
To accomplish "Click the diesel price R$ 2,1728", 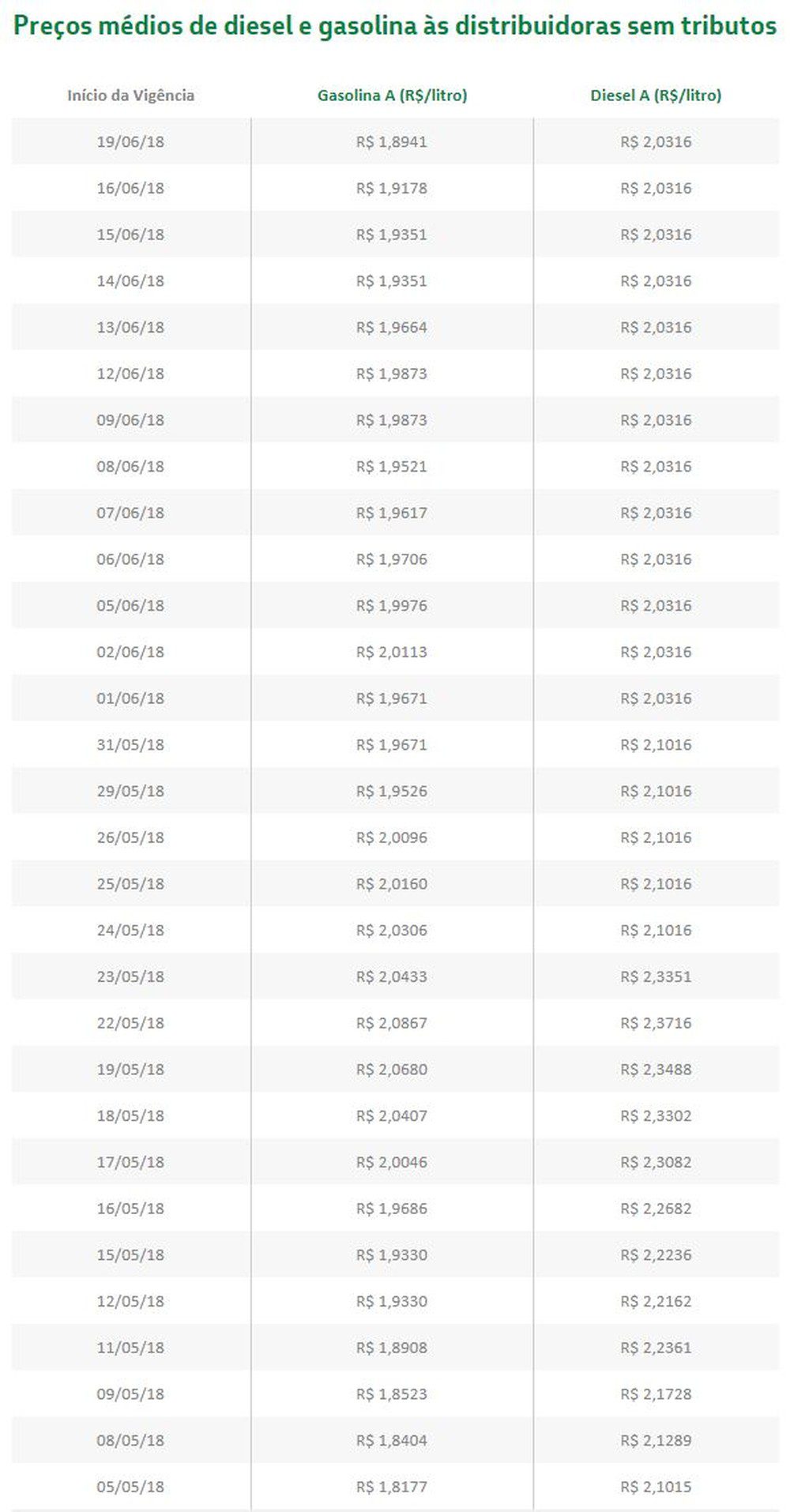I will pyautogui.click(x=656, y=1394).
